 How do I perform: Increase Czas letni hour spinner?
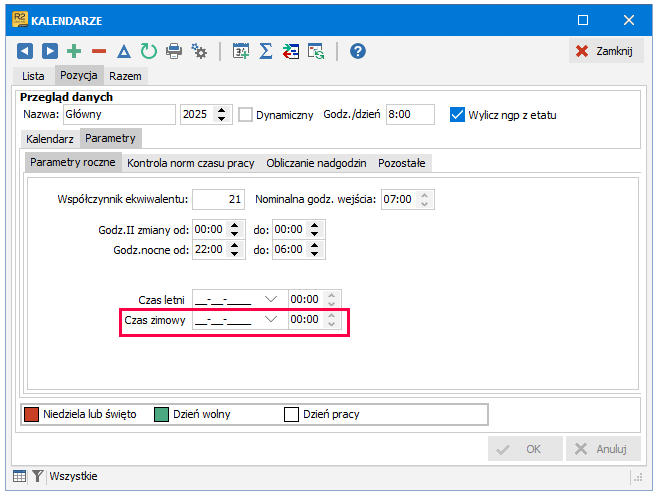coord(332,295)
